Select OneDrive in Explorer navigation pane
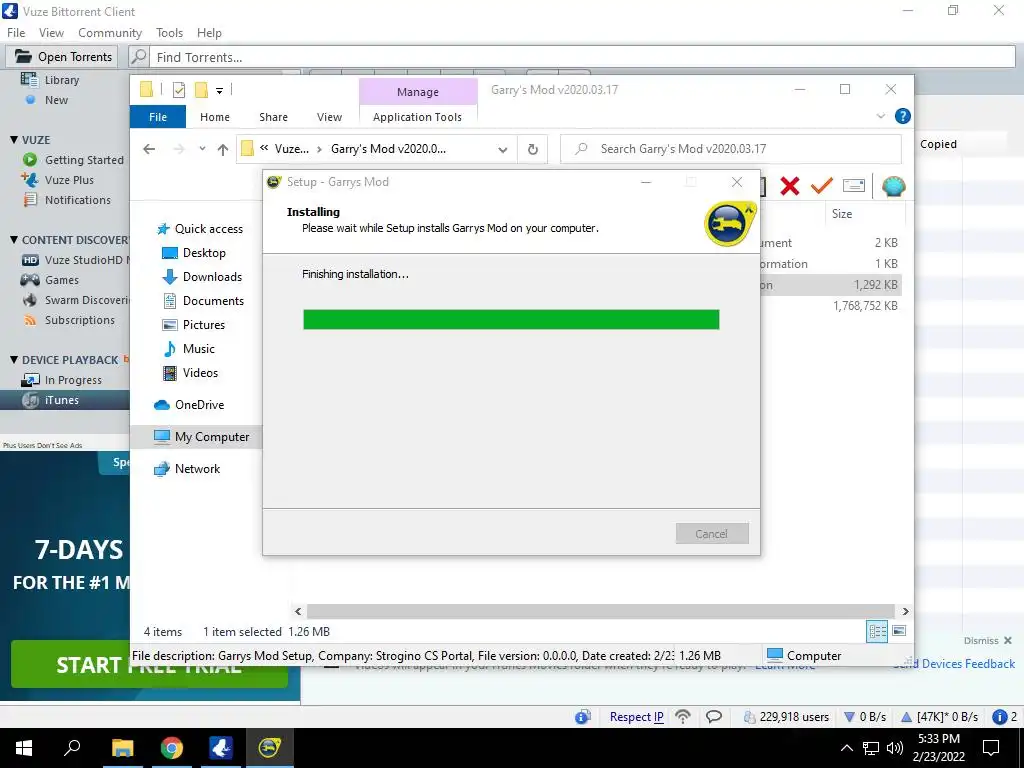The height and width of the screenshot is (768, 1024). [x=189, y=405]
